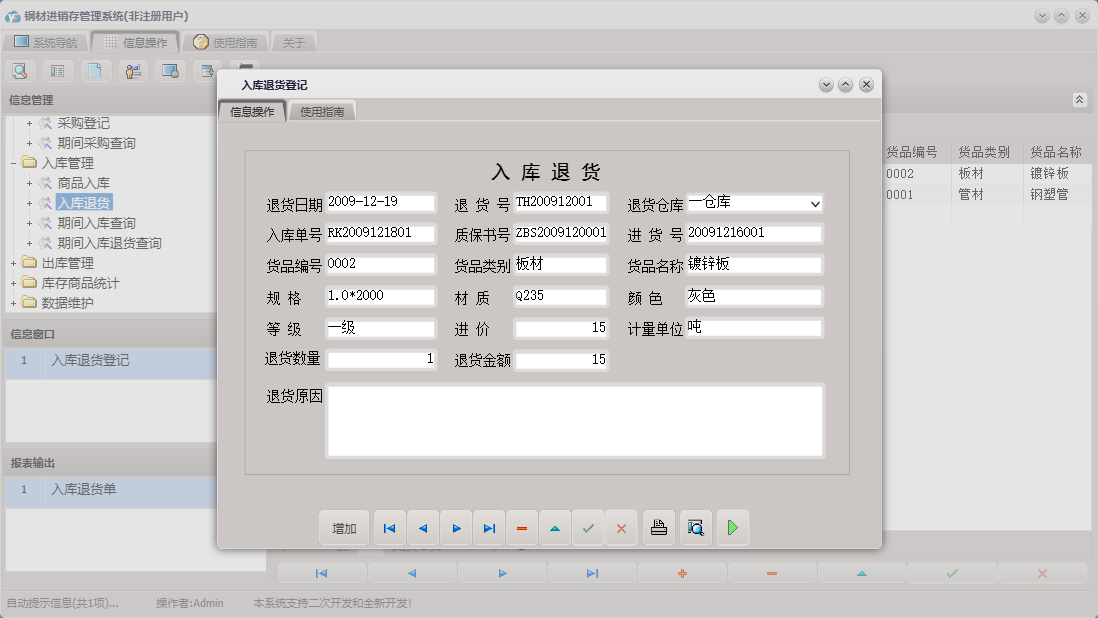Viewport: 1098px width, 618px height.
Task: Navigate to the next record in the dialog
Action: [455, 527]
